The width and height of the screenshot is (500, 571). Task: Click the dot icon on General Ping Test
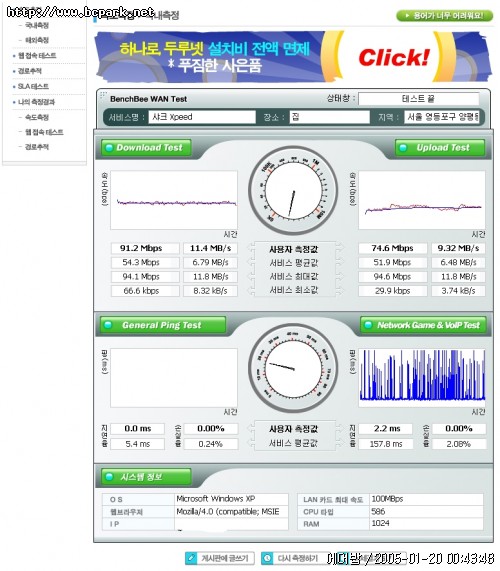click(x=108, y=325)
